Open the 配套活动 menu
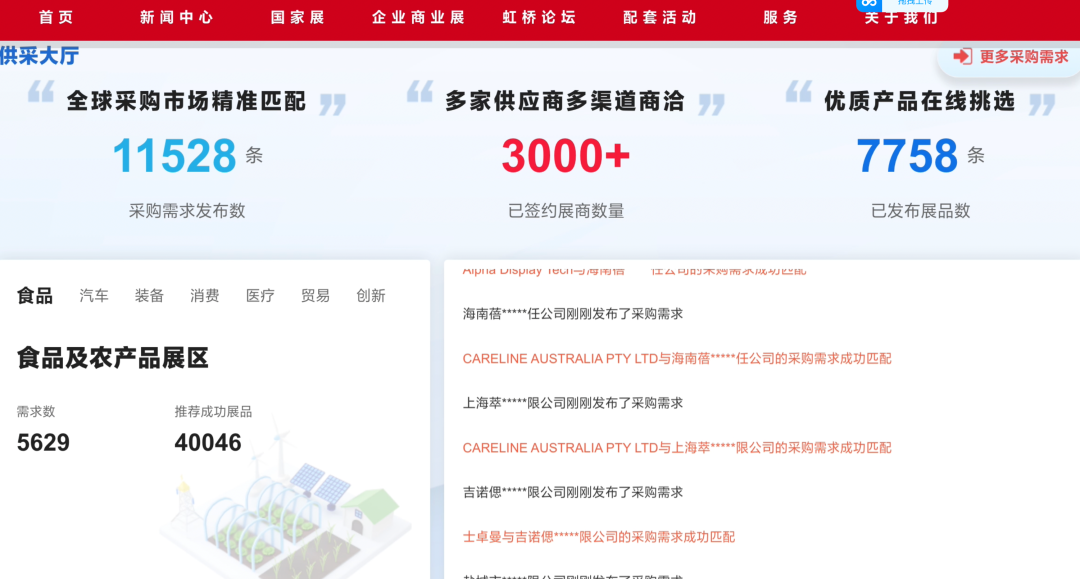Viewport: 1080px width, 579px height. point(660,17)
